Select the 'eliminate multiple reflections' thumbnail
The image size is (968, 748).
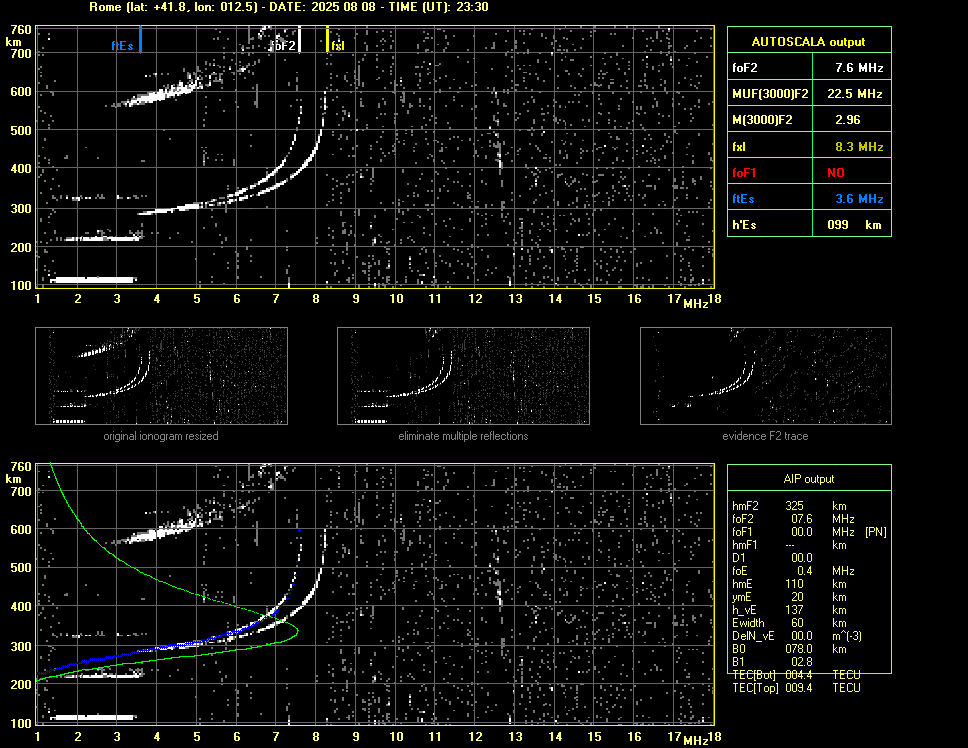463,376
